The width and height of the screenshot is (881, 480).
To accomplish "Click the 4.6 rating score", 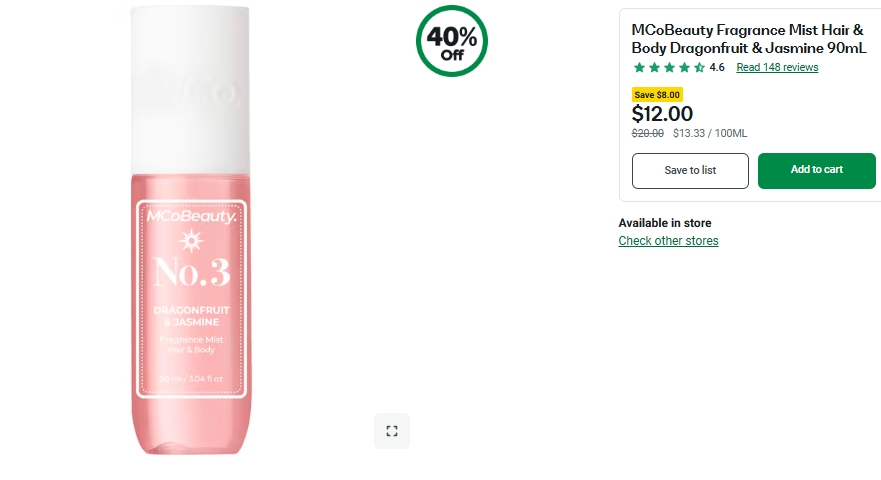I will [717, 68].
